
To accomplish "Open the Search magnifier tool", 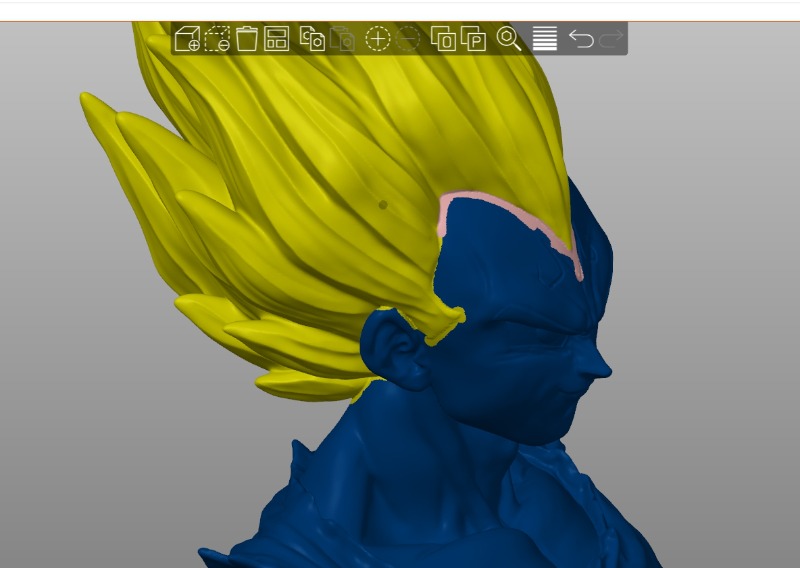I will [x=509, y=39].
